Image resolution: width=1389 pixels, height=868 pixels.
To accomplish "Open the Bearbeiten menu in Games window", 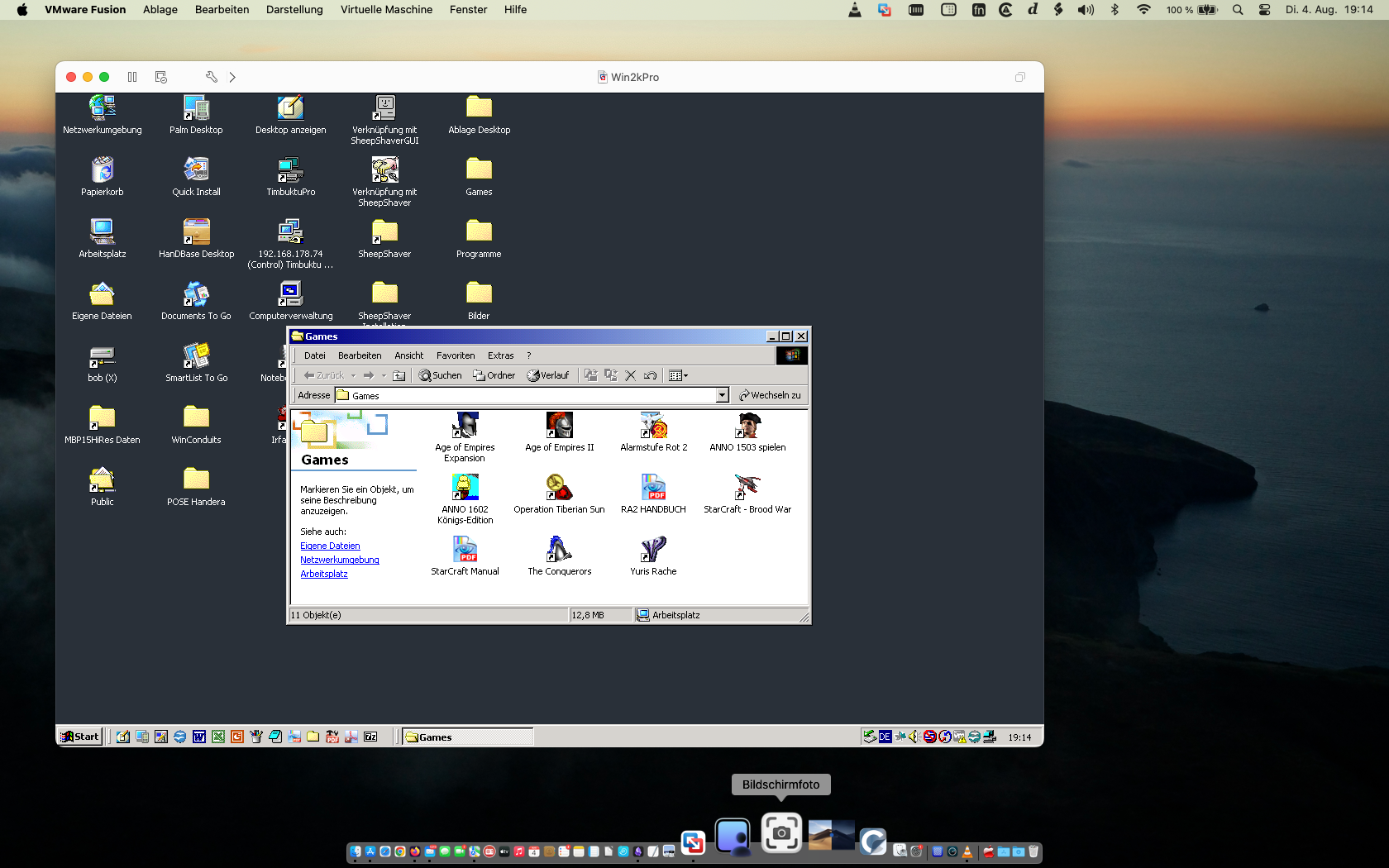I will (x=360, y=355).
